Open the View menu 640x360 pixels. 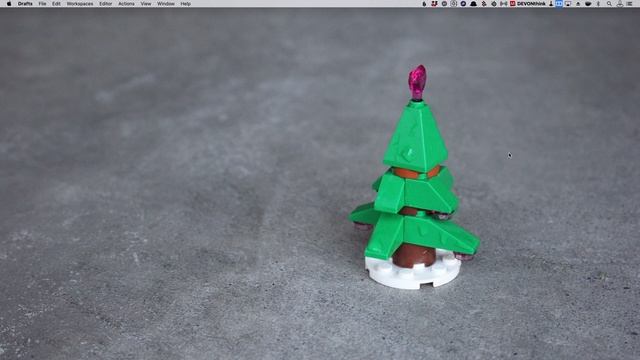146,4
